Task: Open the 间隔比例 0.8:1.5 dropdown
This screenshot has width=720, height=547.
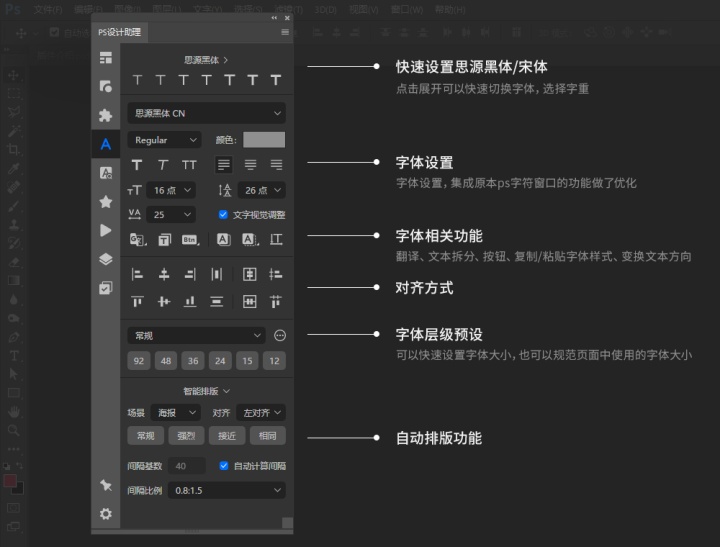Action: coord(227,490)
